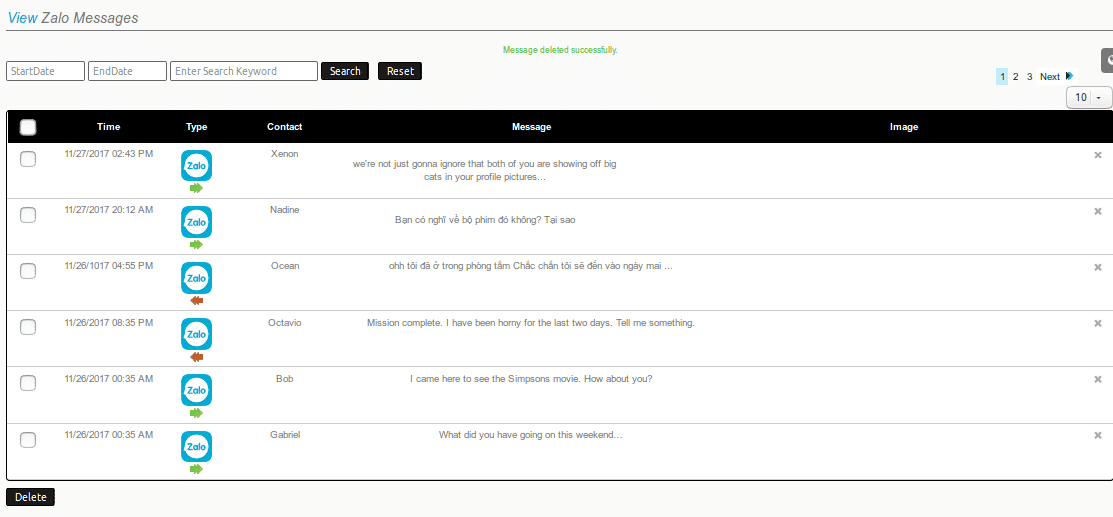1113x517 pixels.
Task: Click the message about the Simpsons movie
Action: pos(531,379)
